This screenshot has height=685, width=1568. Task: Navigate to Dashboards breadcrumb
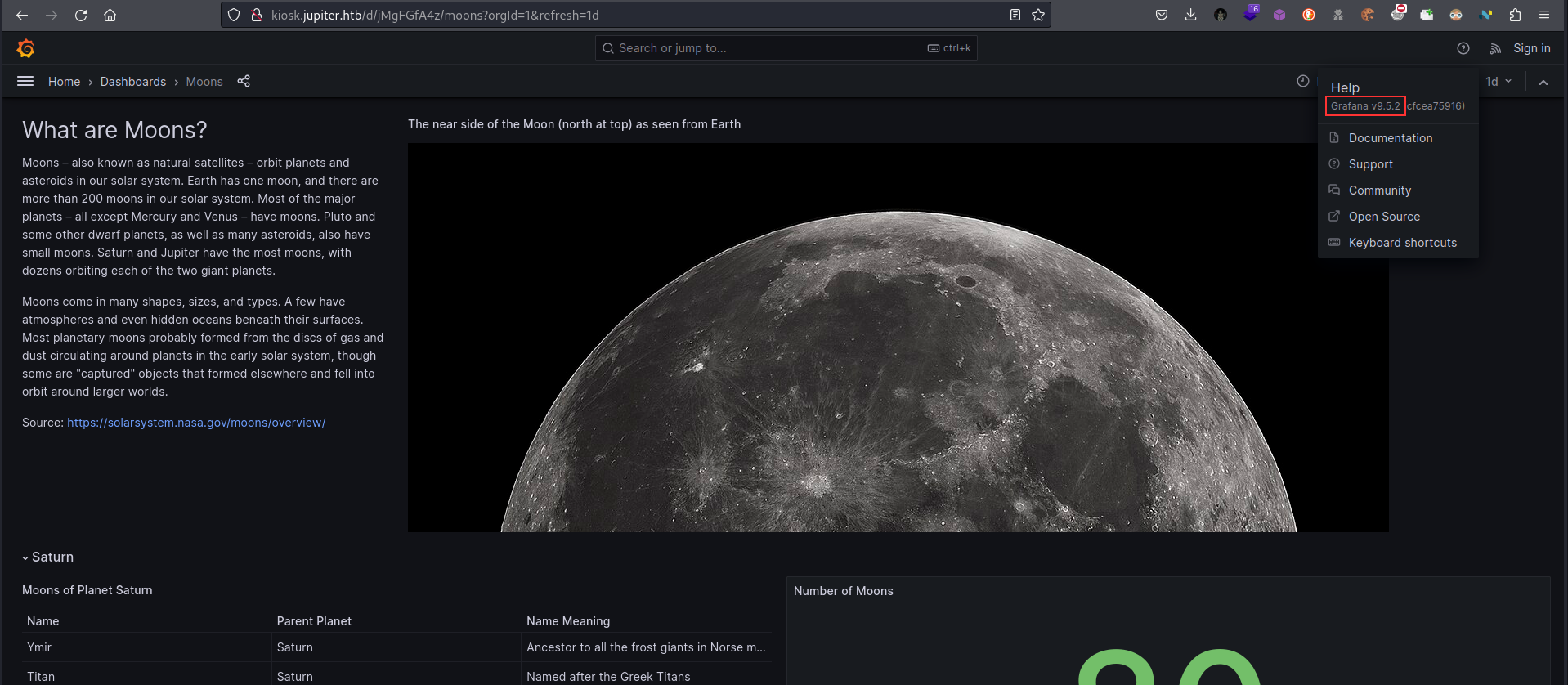(133, 82)
